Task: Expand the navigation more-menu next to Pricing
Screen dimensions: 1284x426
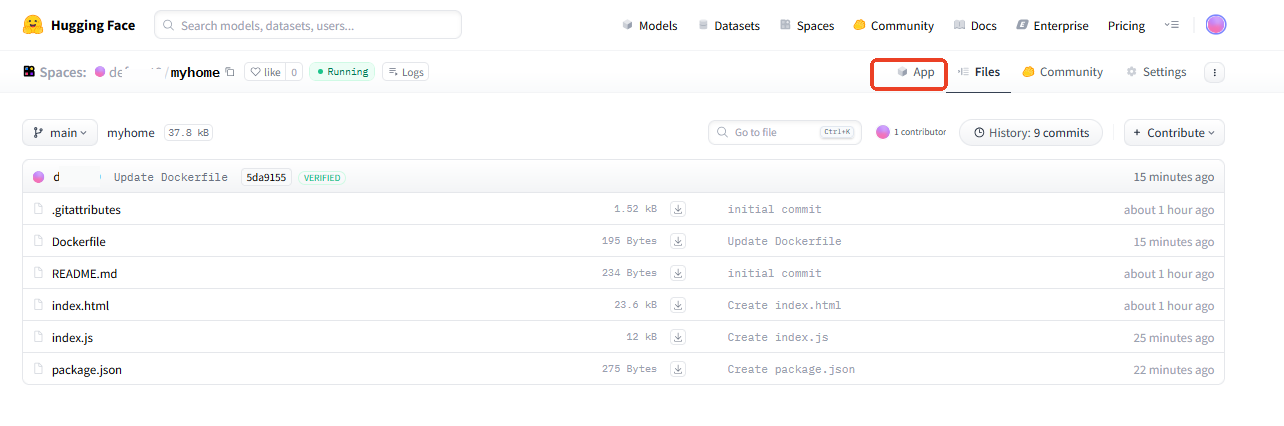Action: tap(1172, 25)
